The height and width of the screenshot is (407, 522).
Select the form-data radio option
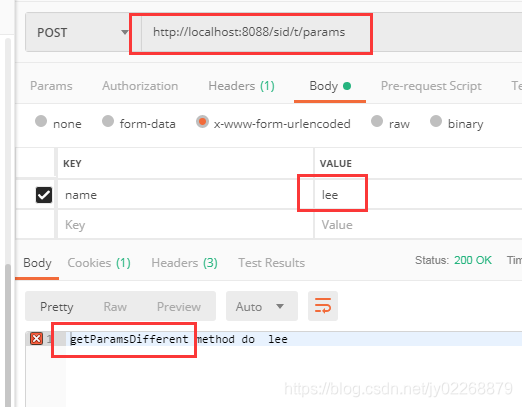point(108,121)
